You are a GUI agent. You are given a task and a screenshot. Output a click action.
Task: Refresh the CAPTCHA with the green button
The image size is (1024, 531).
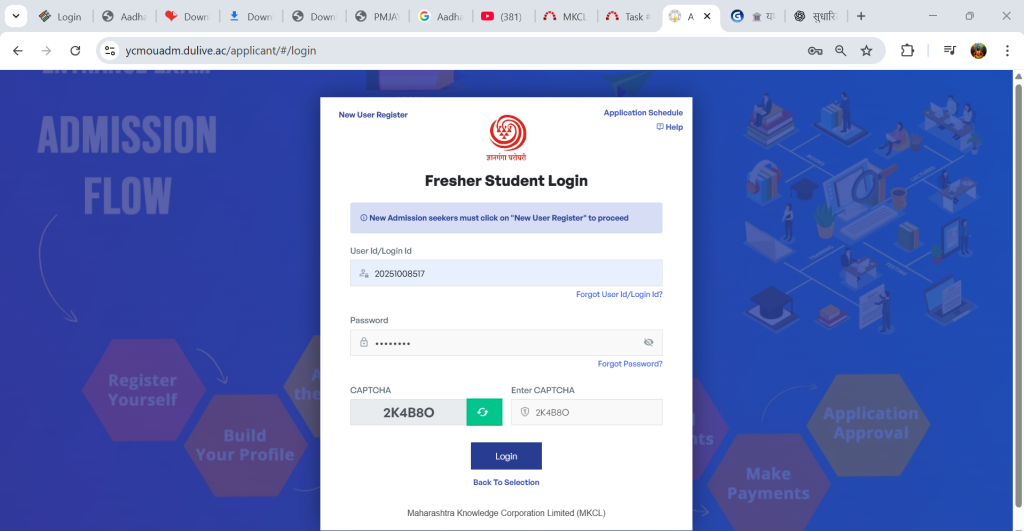[484, 412]
